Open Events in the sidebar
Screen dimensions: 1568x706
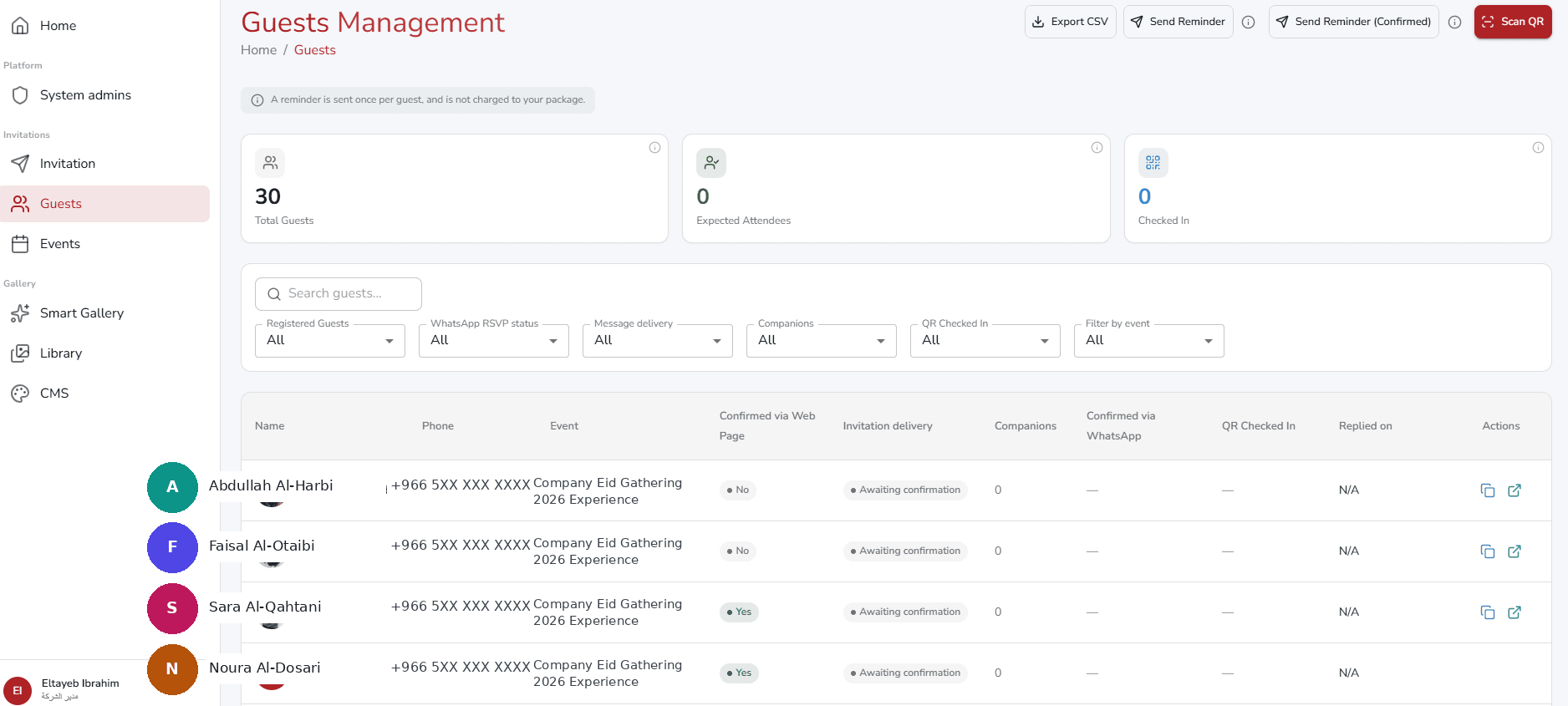(104, 244)
